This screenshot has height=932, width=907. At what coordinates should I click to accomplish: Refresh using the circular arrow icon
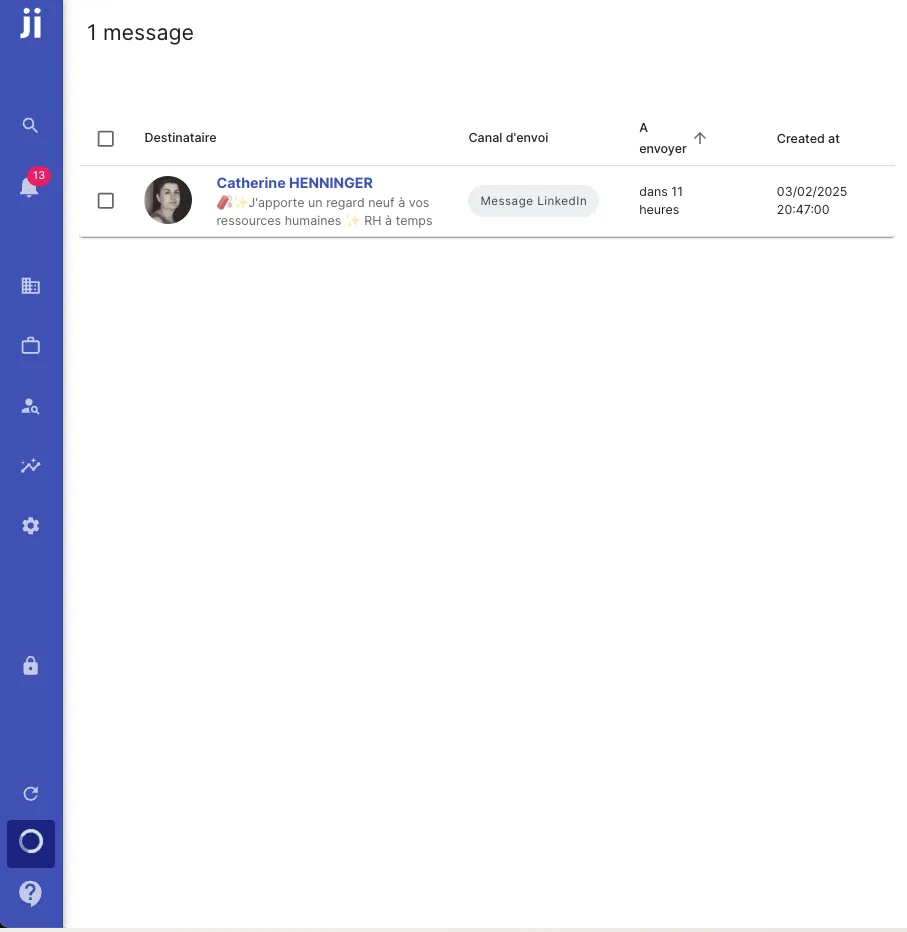pos(30,793)
